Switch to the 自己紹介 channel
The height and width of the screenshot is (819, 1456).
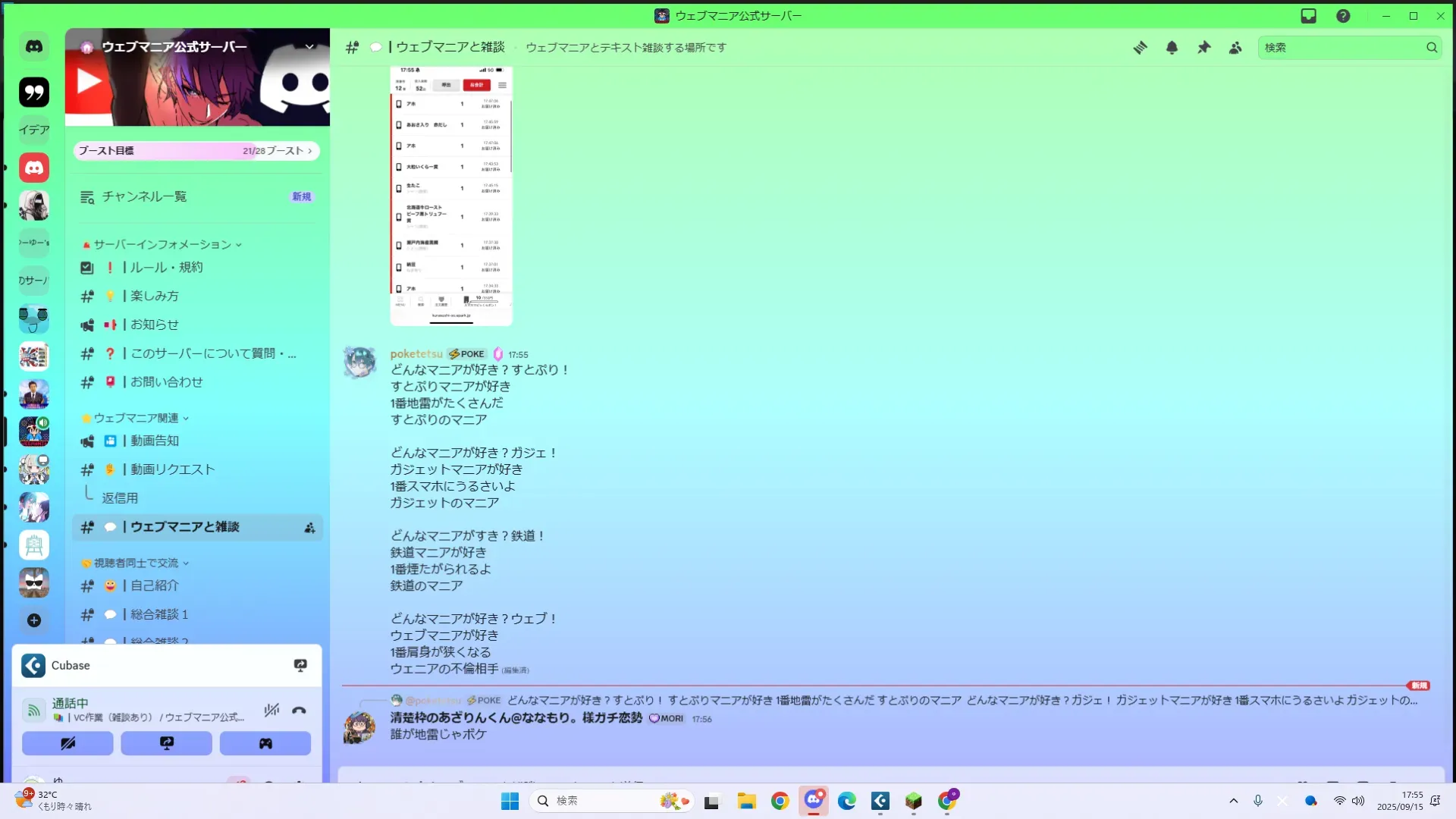155,585
